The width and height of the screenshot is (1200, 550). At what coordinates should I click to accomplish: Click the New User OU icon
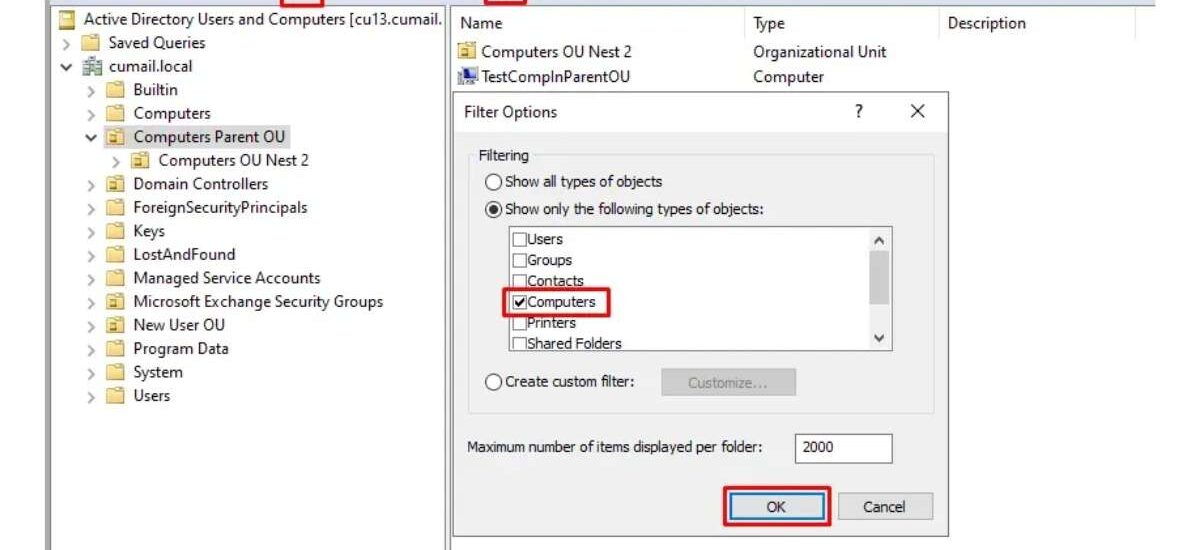pyautogui.click(x=116, y=325)
